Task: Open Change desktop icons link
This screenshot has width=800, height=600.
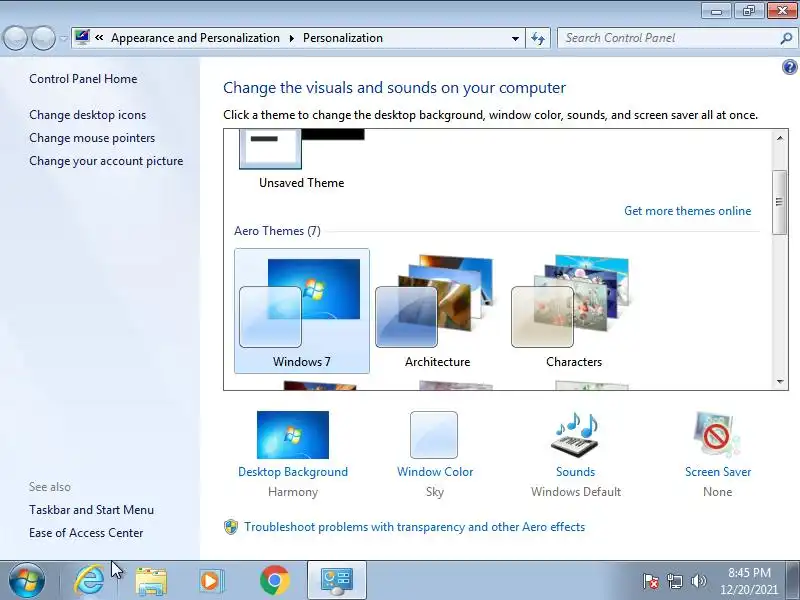Action: tap(87, 115)
